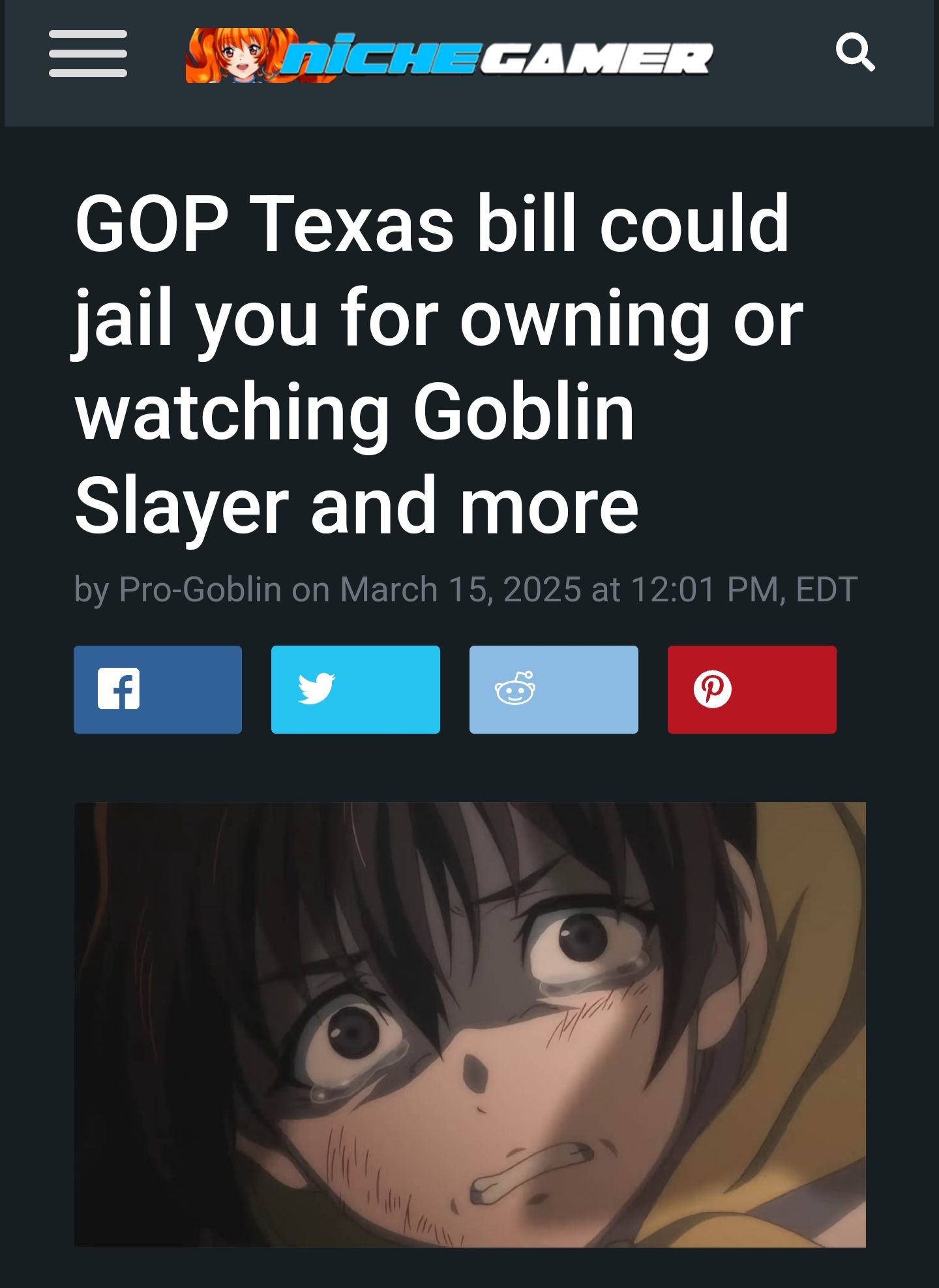
Task: Share article via blue Facebook button
Action: pyautogui.click(x=158, y=689)
